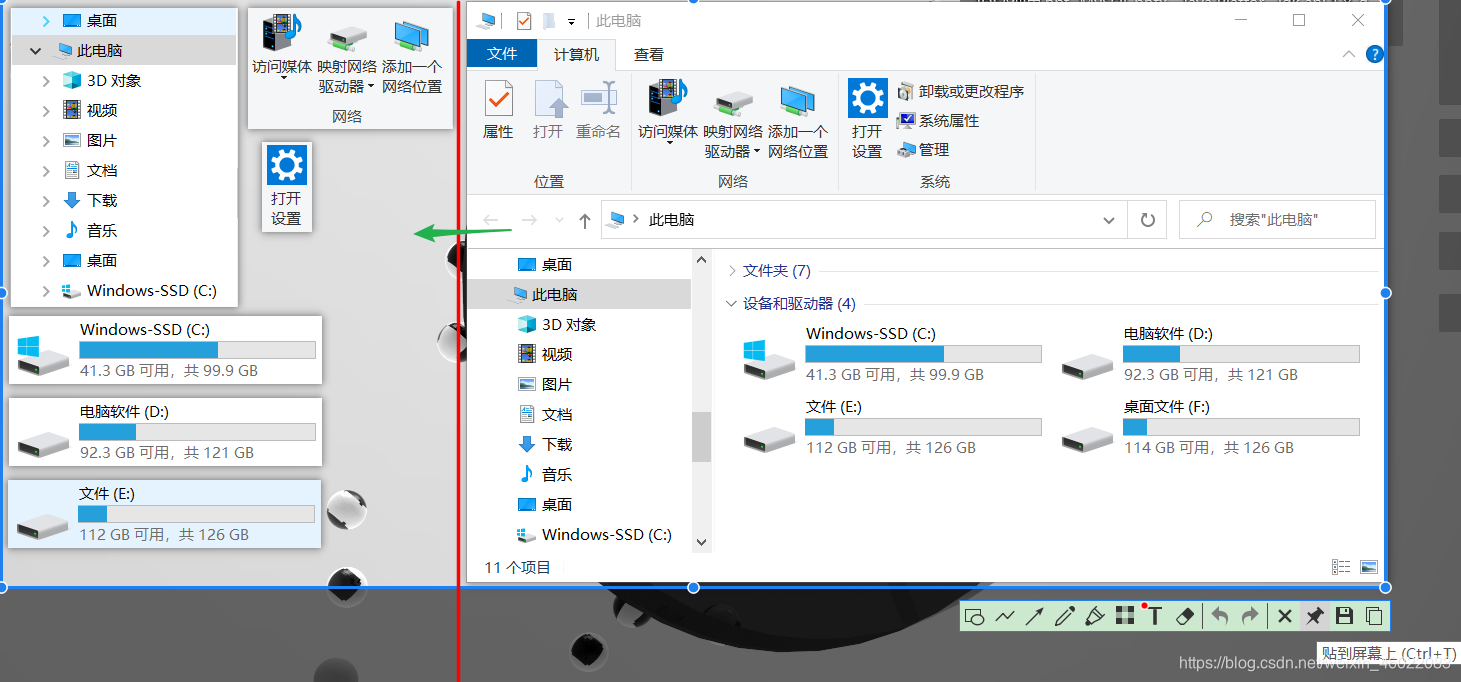Select the Marker highlighter tool

pyautogui.click(x=1094, y=616)
